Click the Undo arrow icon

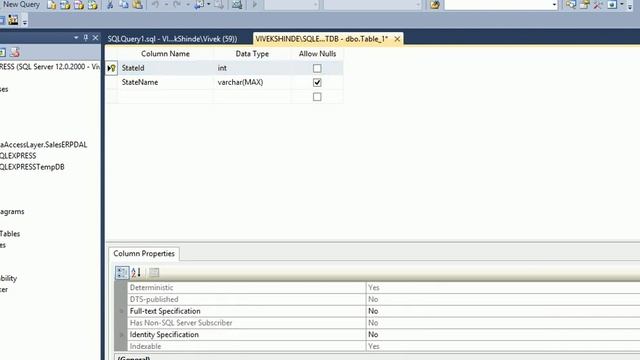(156, 4)
